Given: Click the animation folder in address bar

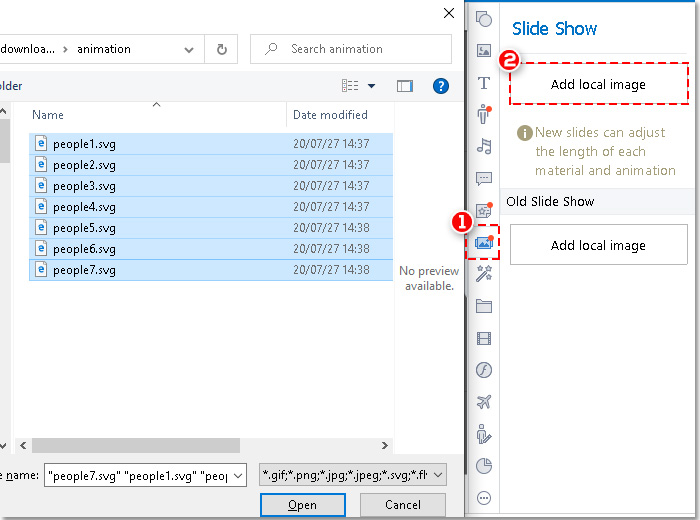Looking at the screenshot, I should 104,49.
